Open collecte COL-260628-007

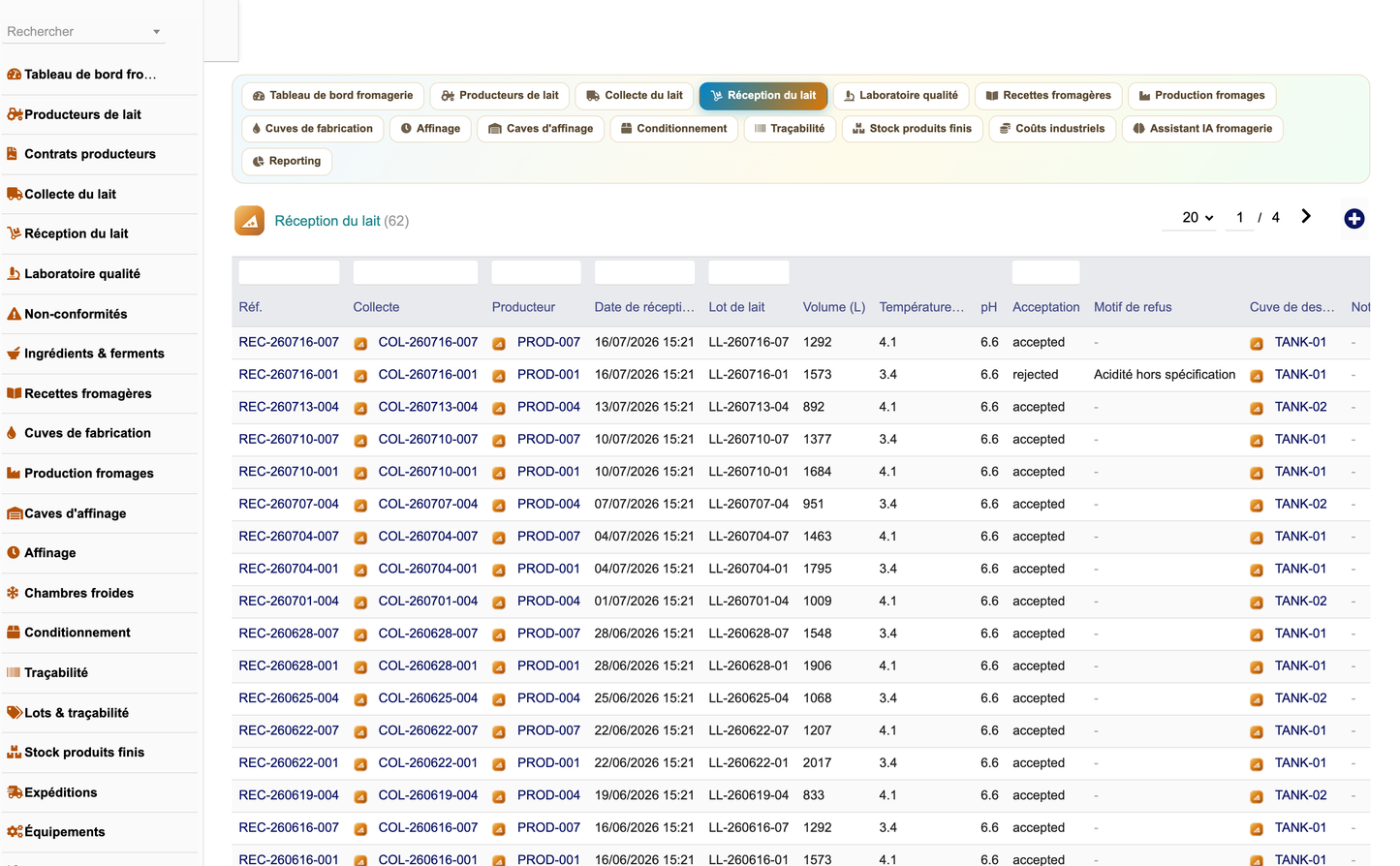point(427,634)
